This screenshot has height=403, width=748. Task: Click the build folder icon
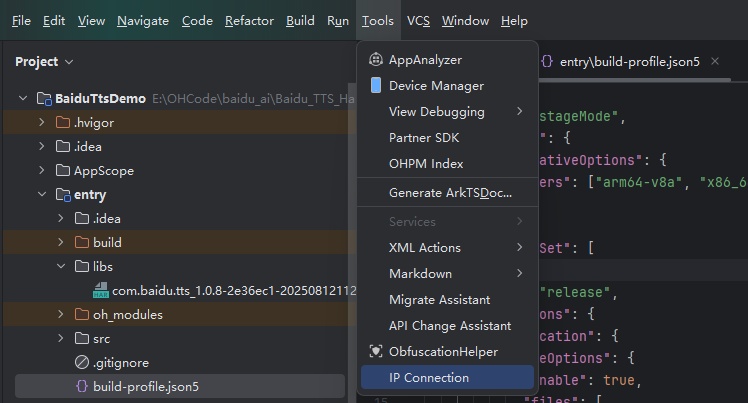(82, 242)
